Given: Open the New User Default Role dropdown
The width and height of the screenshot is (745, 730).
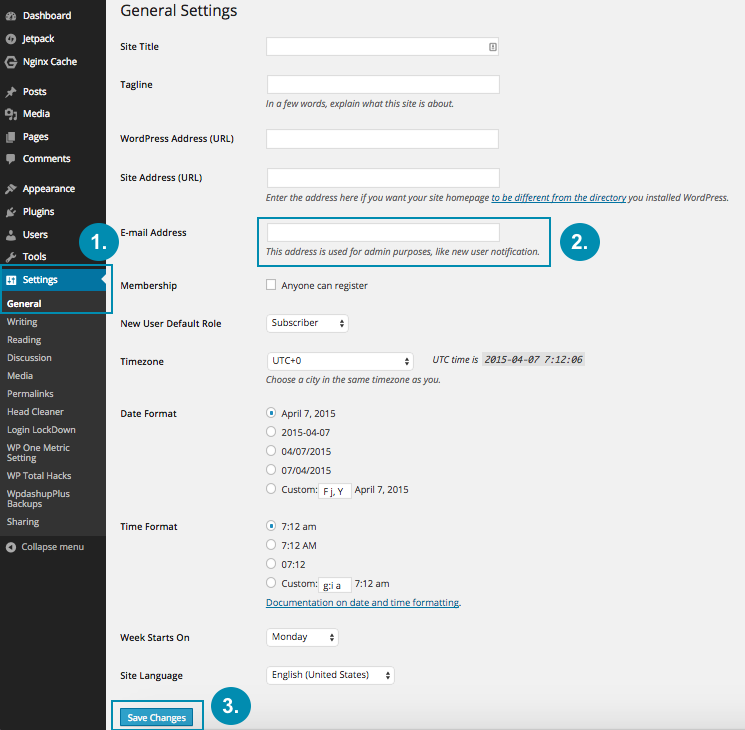Looking at the screenshot, I should click(308, 323).
